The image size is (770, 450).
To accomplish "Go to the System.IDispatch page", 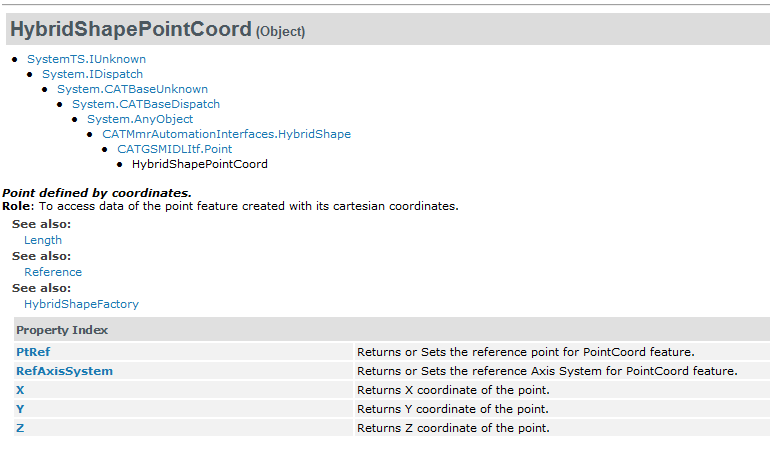I will 92,74.
